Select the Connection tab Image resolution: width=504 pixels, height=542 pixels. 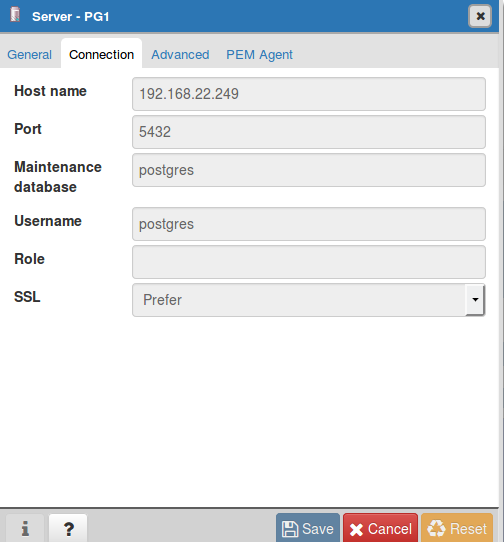point(101,54)
